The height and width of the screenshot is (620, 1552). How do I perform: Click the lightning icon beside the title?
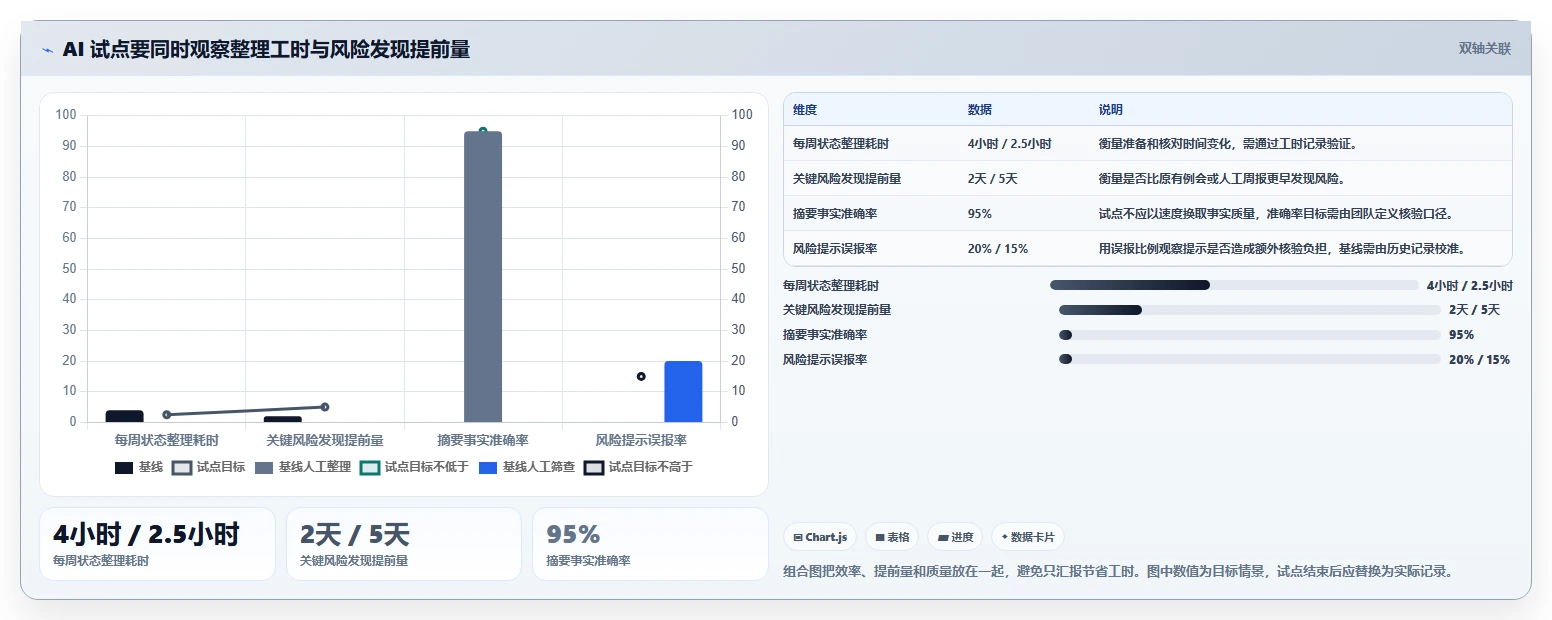[47, 50]
